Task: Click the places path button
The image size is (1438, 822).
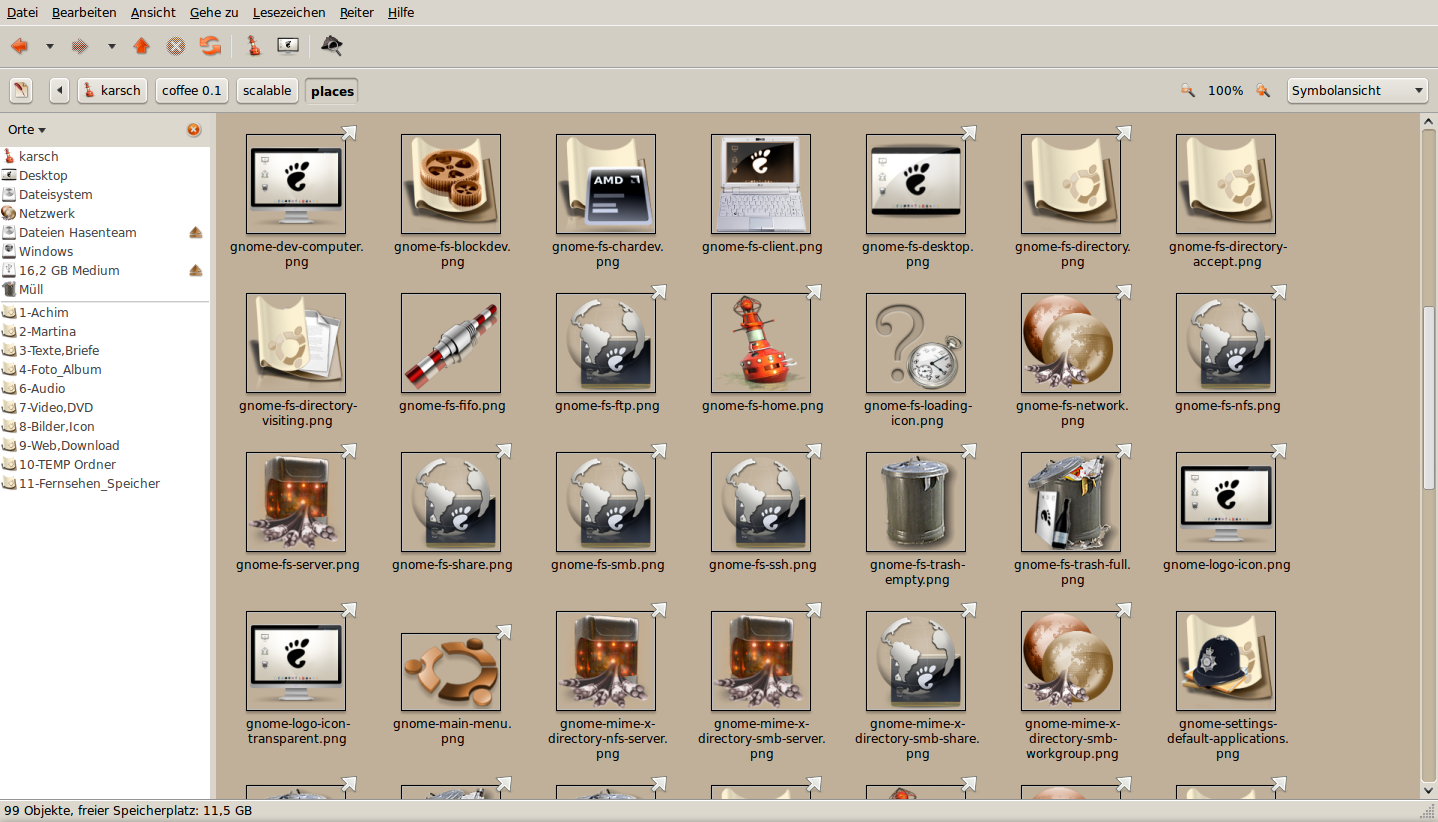Action: 332,90
